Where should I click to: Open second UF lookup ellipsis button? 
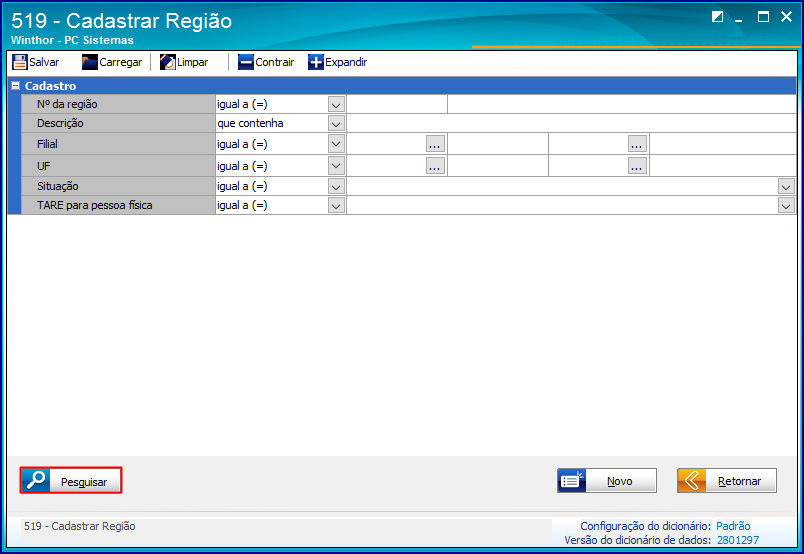[x=637, y=166]
